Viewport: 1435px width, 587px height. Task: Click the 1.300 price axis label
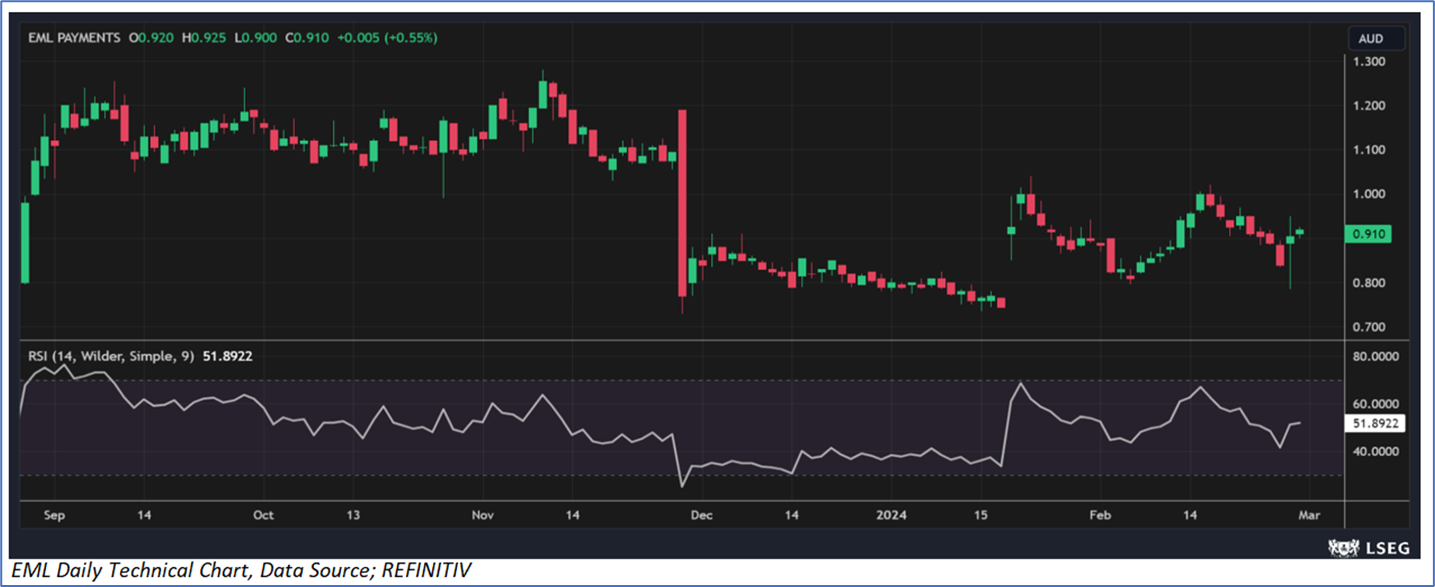(x=1369, y=62)
